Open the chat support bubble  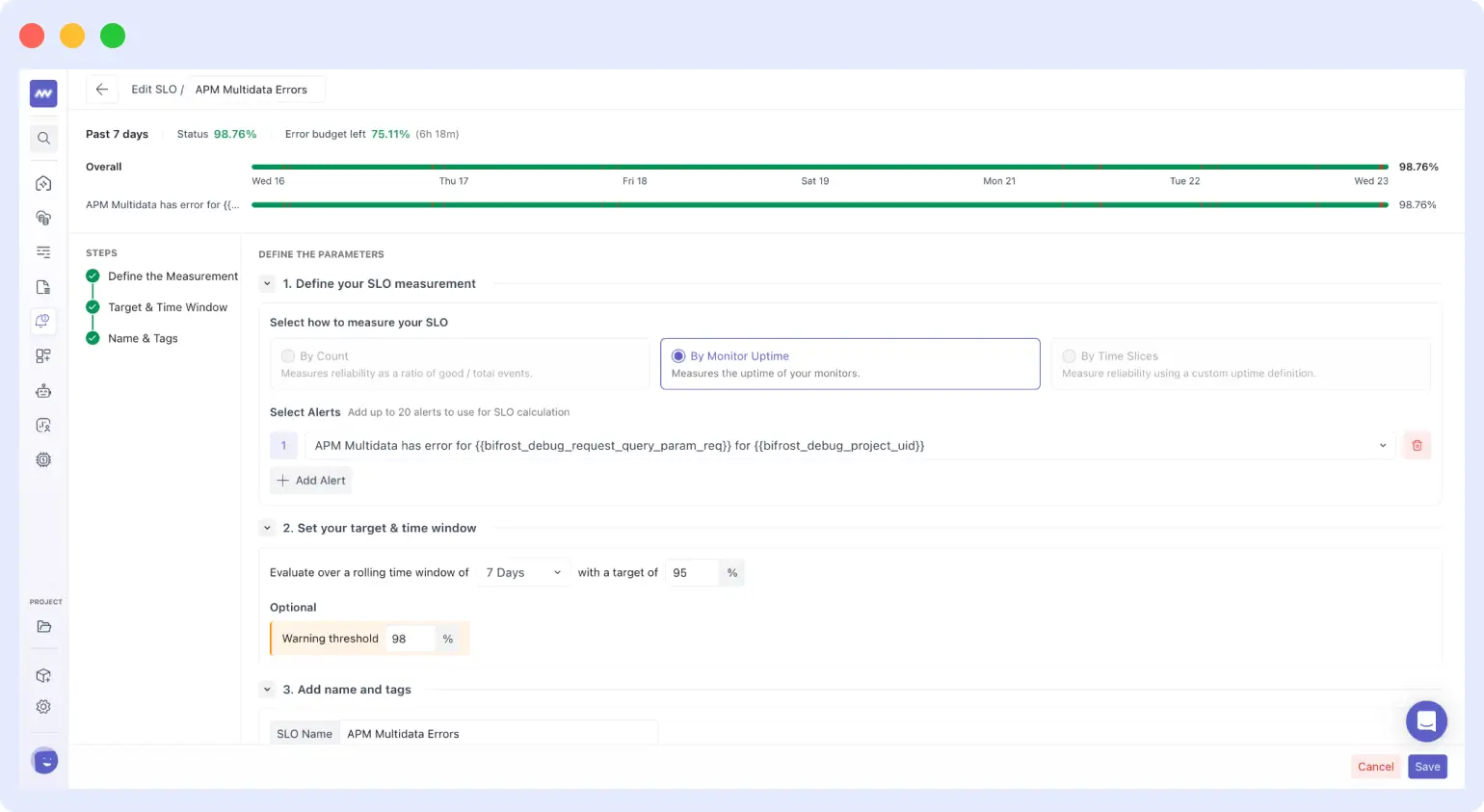pos(1426,721)
